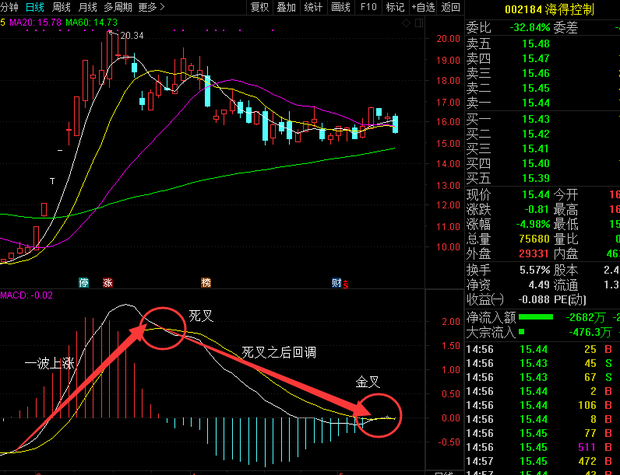Click the 涨 event marker icon
Viewport: 620px width, 475px height.
pyautogui.click(x=107, y=283)
